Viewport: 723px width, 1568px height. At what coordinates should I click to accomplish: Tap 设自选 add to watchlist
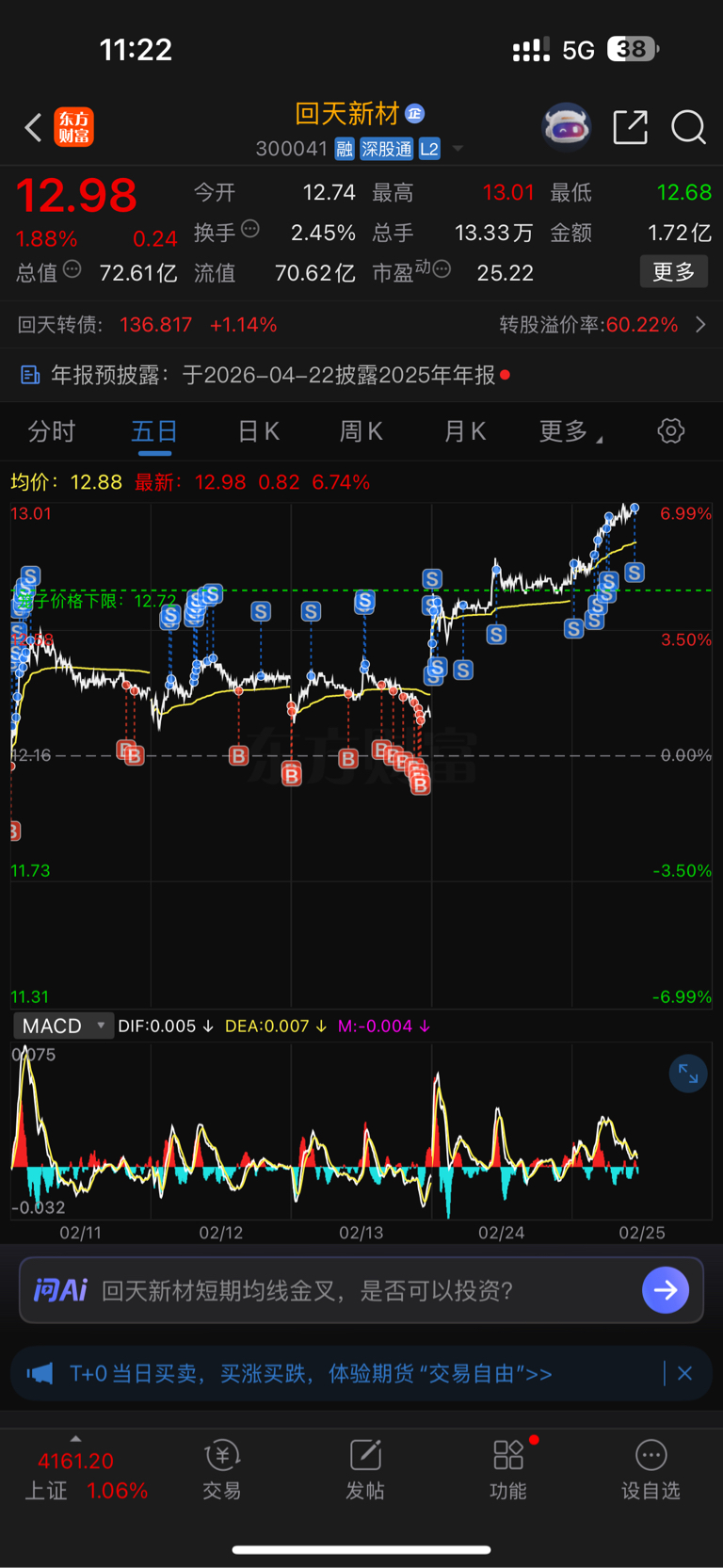(x=651, y=1469)
